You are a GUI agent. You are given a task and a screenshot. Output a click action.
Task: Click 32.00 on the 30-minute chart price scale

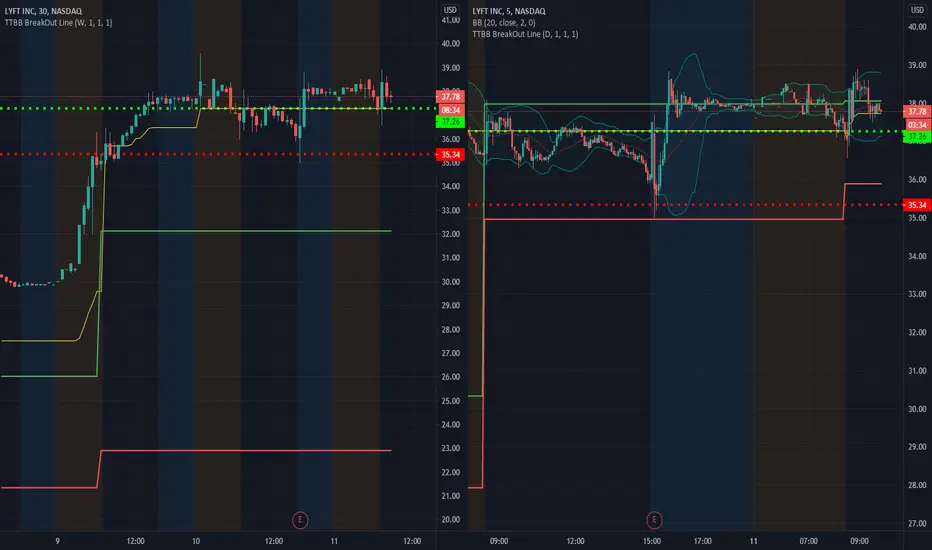click(451, 234)
